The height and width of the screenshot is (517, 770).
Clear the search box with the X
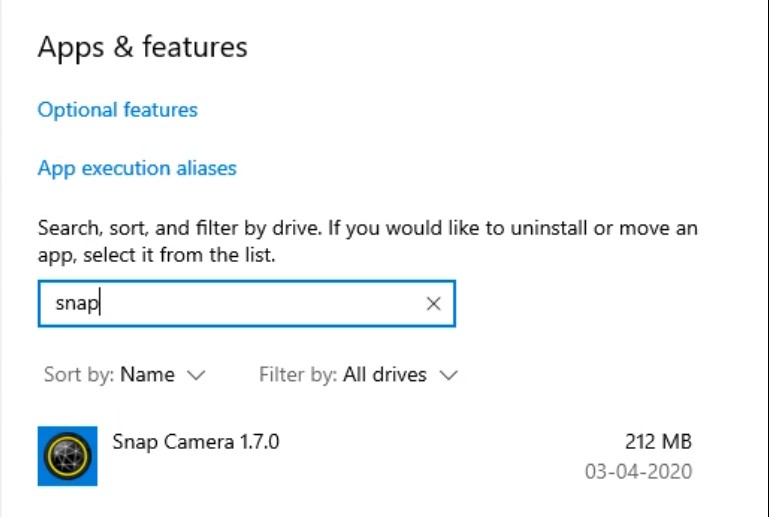tap(433, 304)
